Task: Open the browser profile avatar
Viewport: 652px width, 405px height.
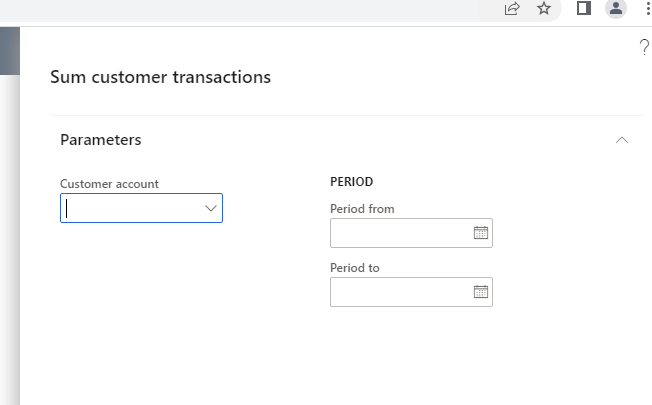Action: pyautogui.click(x=616, y=8)
